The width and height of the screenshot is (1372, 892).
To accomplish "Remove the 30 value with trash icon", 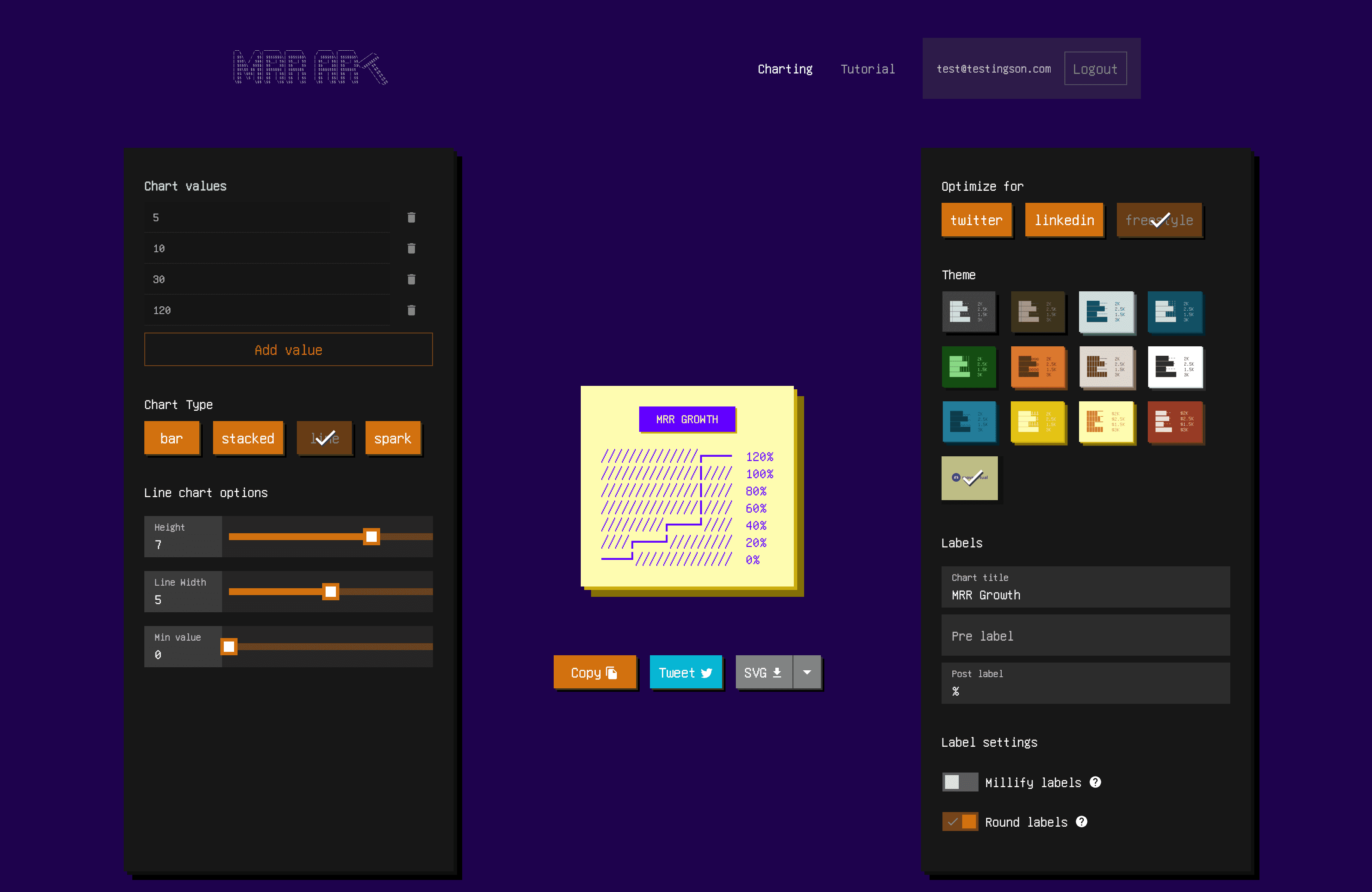I will click(411, 279).
